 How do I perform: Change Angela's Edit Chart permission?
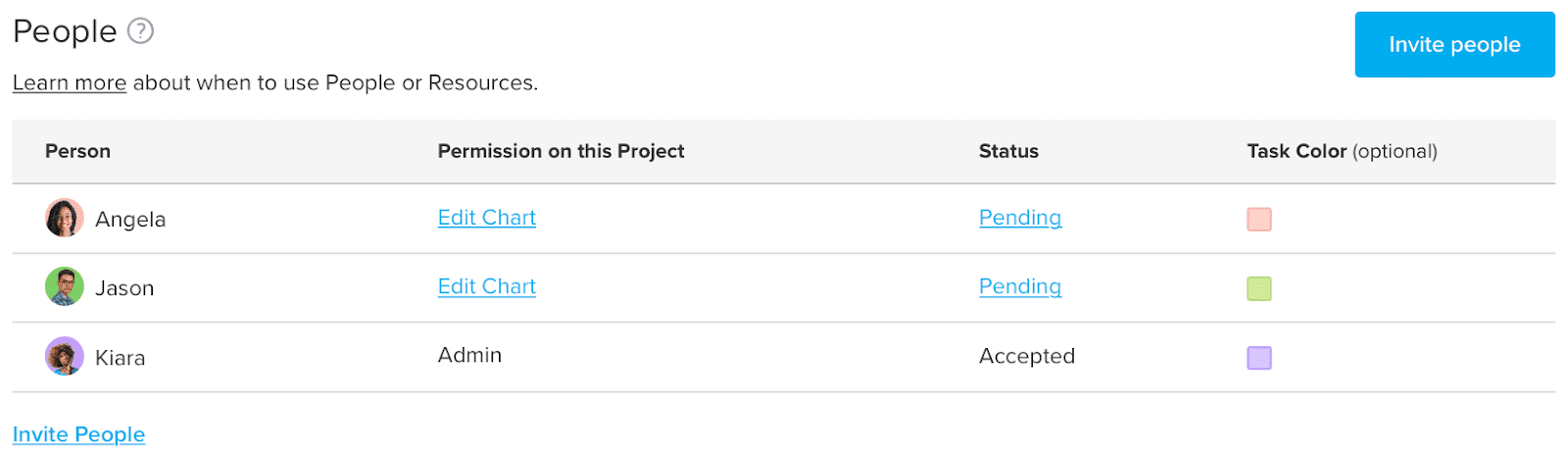pyautogui.click(x=486, y=218)
